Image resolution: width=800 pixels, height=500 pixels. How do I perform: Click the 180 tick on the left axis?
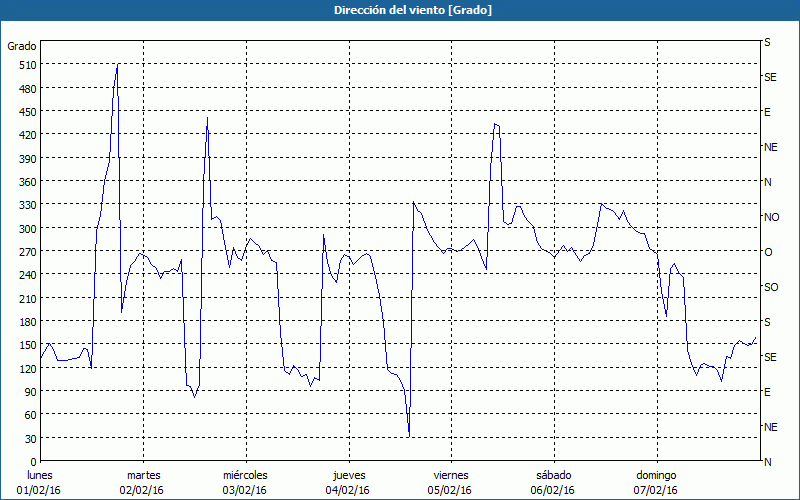26,322
